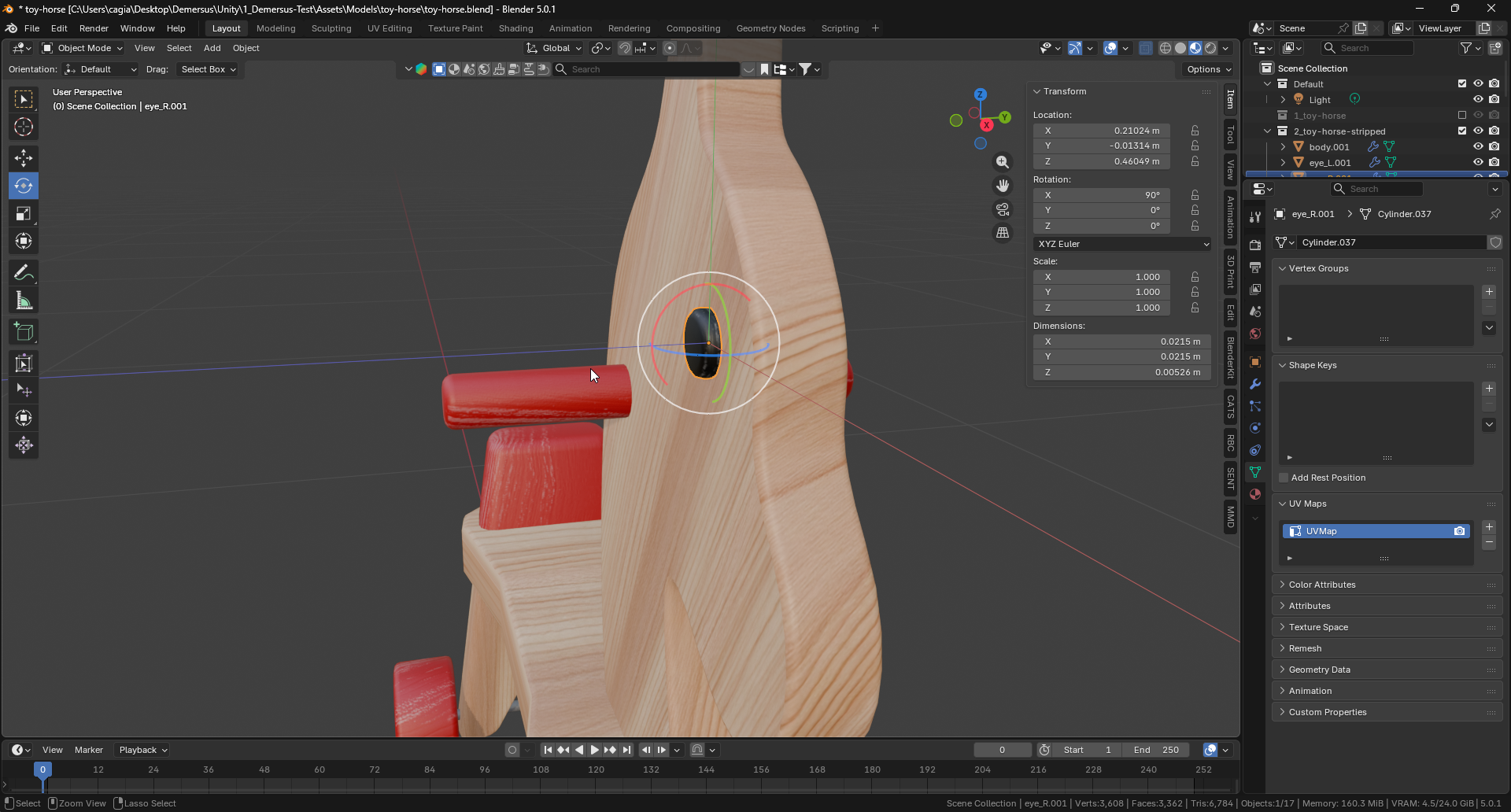Toggle fake user shield for Cylinder.037
The height and width of the screenshot is (812, 1511).
pos(1495,242)
